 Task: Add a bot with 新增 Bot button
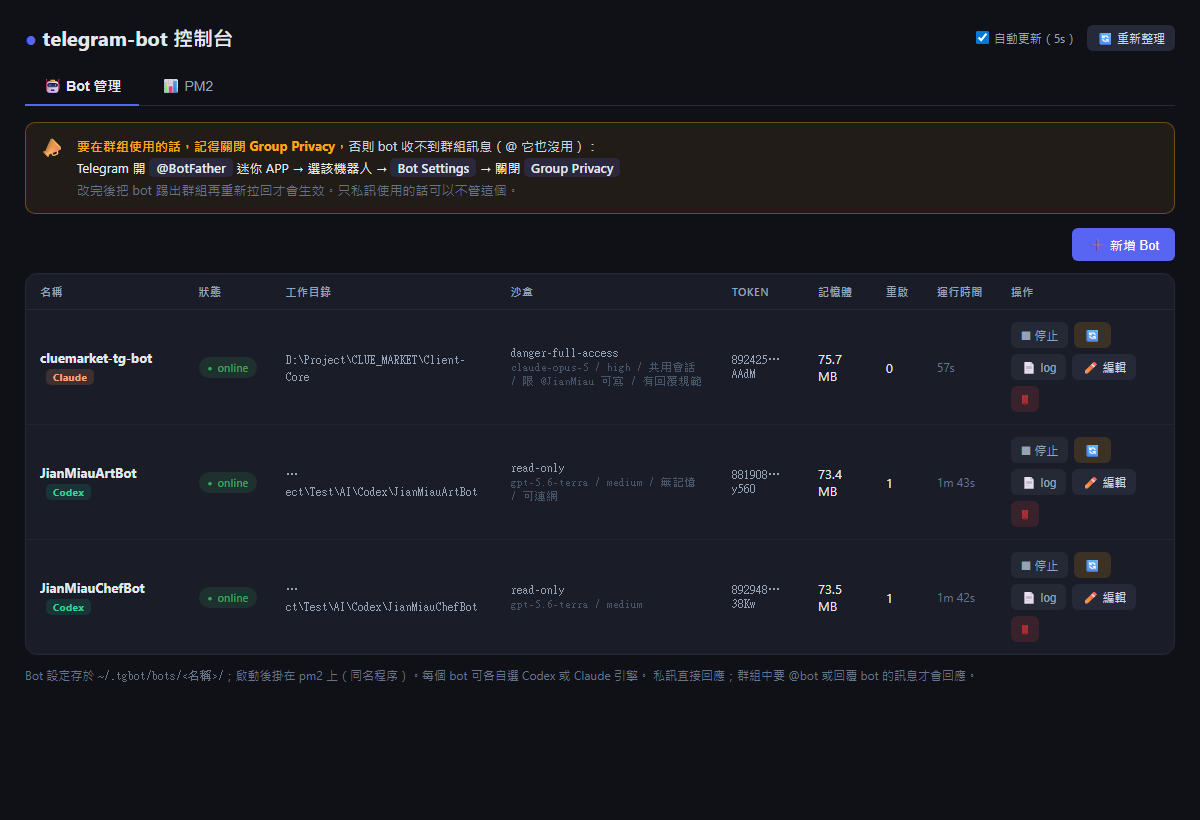[x=1123, y=245]
